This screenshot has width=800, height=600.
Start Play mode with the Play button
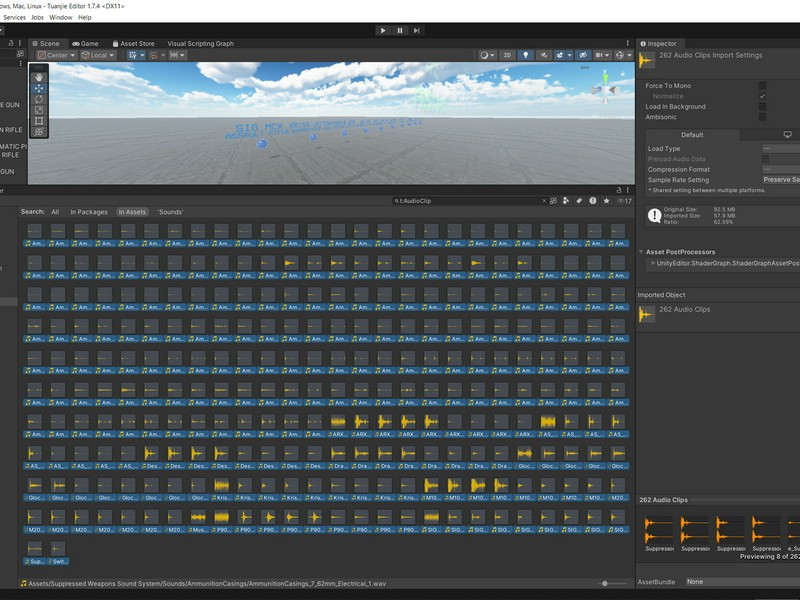coord(383,31)
